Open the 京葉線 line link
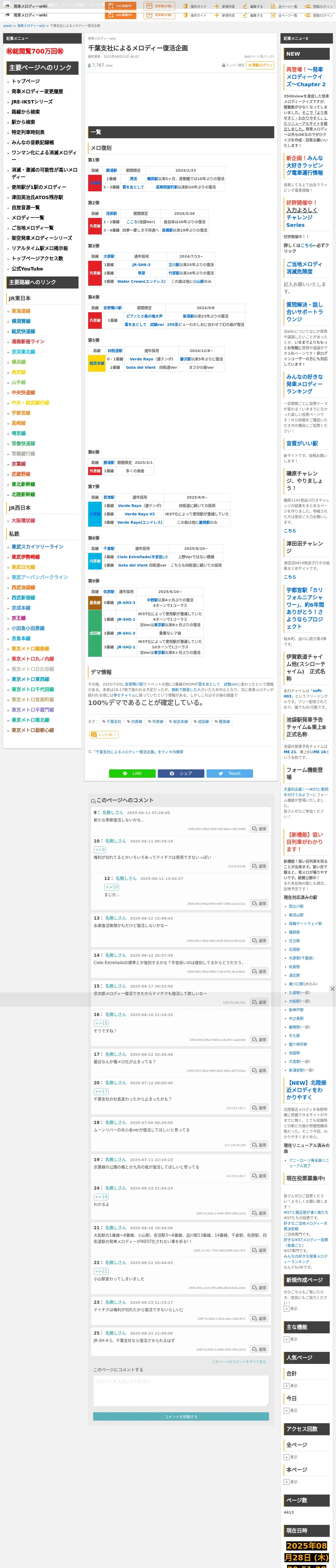Image resolution: width=336 pixels, height=1568 pixels. [18, 464]
